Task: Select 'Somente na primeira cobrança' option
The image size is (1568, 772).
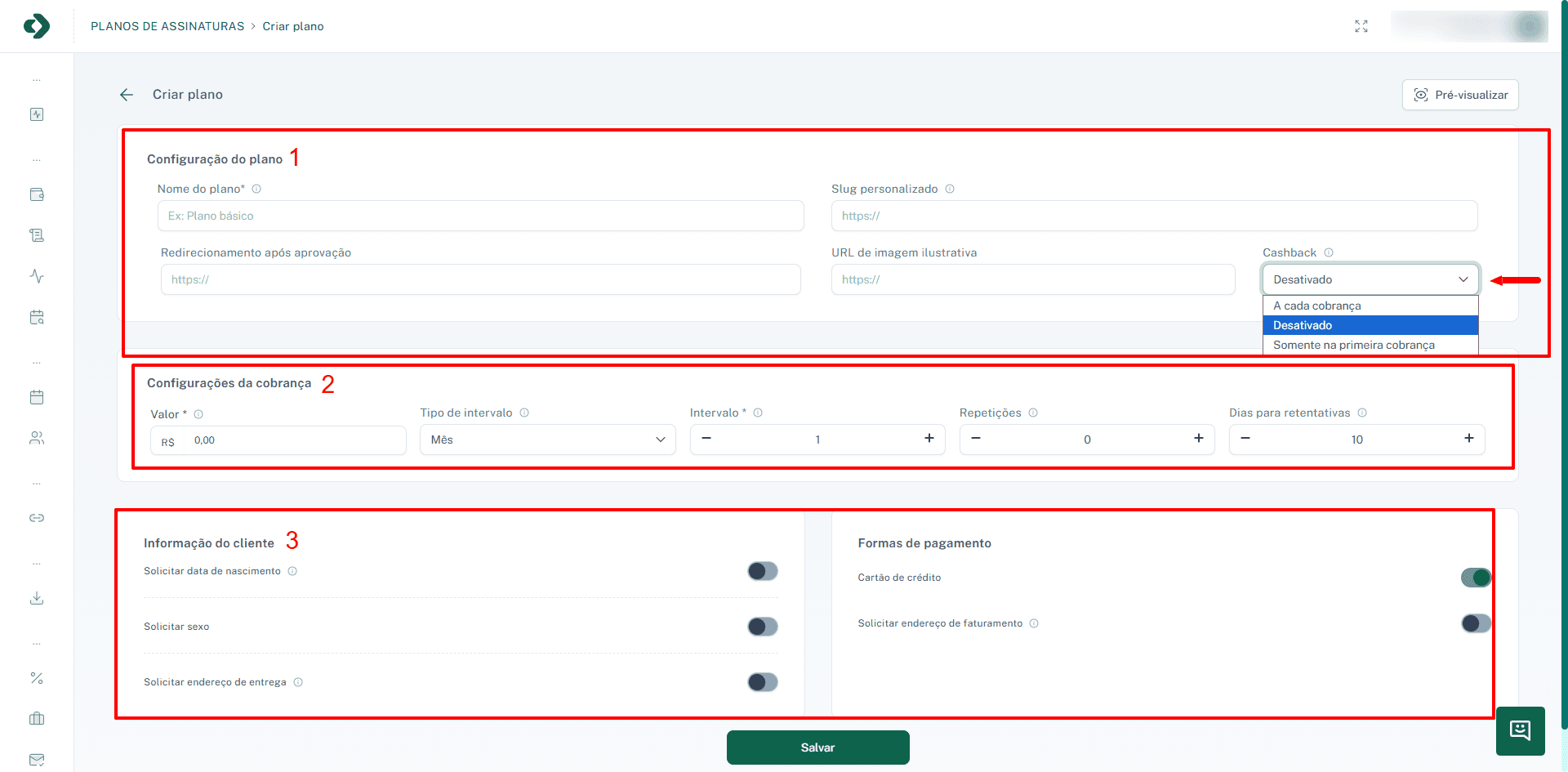Action: (x=1370, y=345)
